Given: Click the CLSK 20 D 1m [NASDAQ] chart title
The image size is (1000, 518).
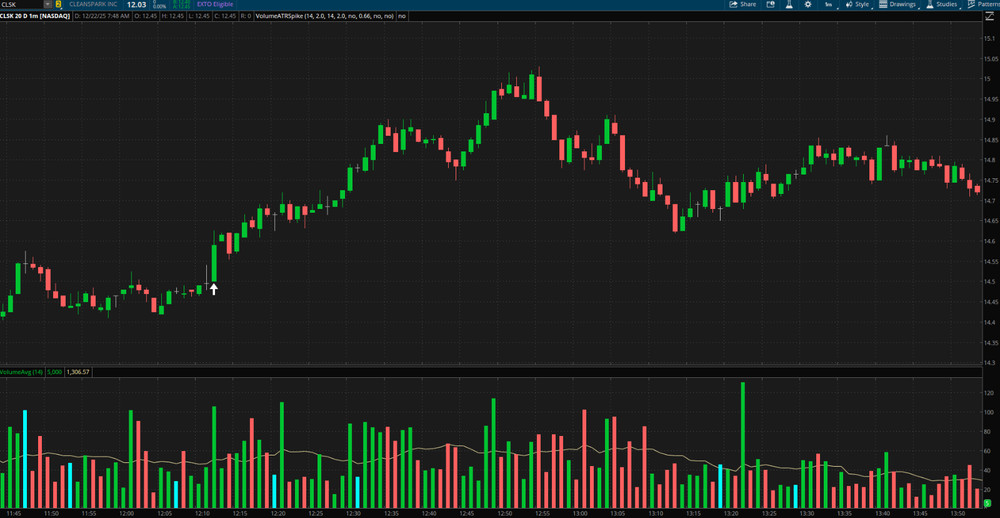Looking at the screenshot, I should (35, 15).
